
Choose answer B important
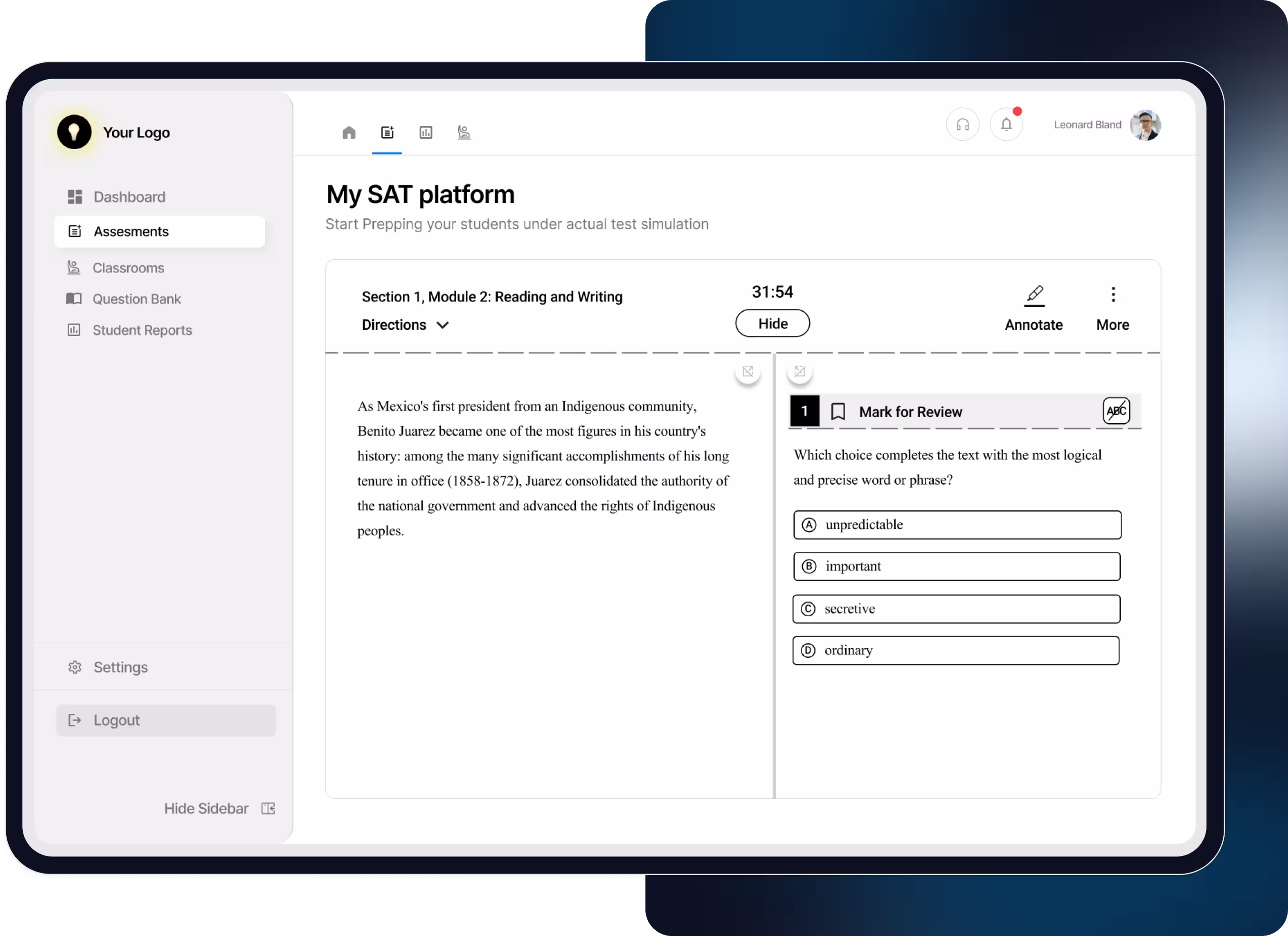click(x=956, y=566)
